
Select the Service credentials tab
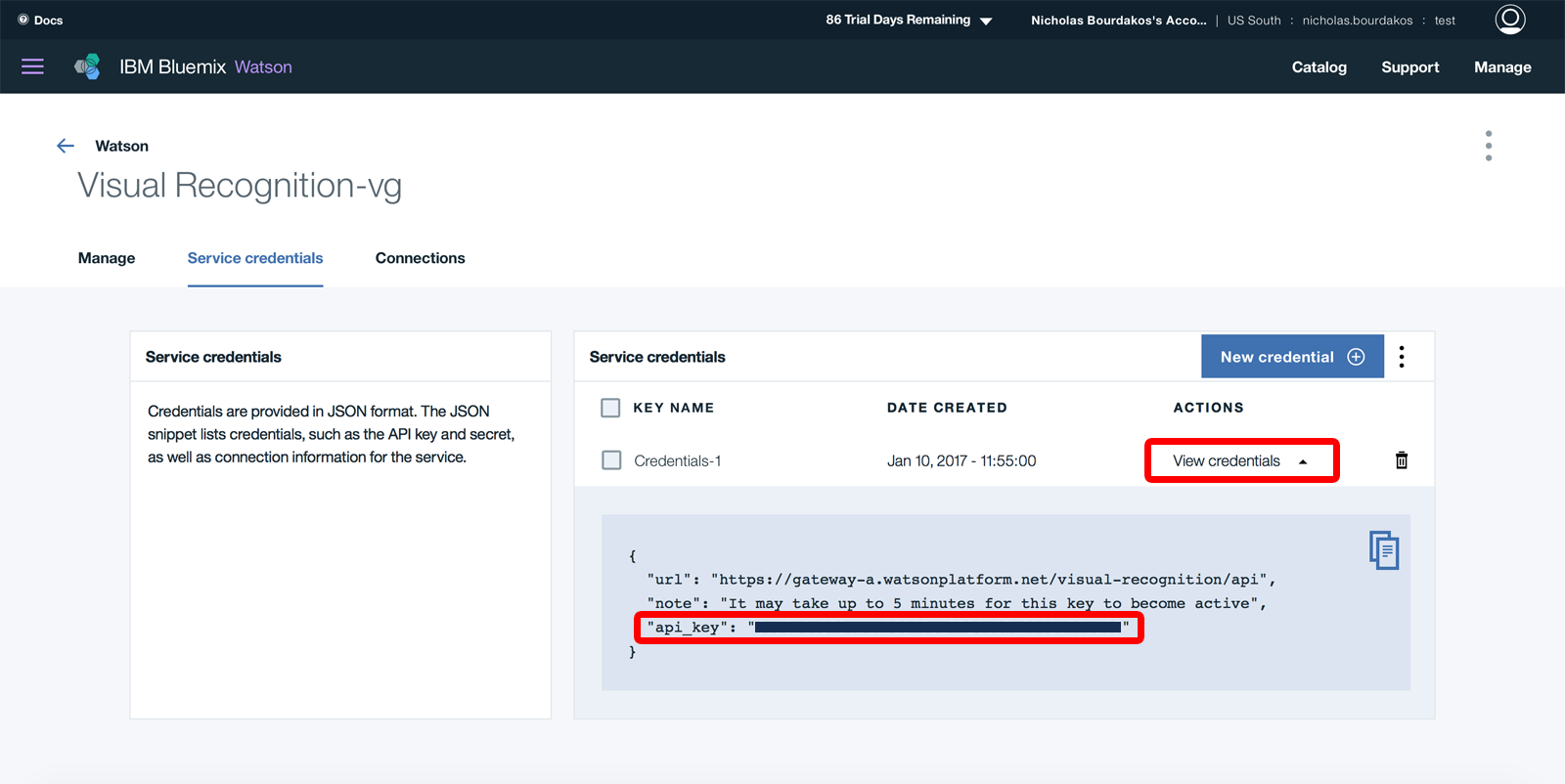coord(255,258)
